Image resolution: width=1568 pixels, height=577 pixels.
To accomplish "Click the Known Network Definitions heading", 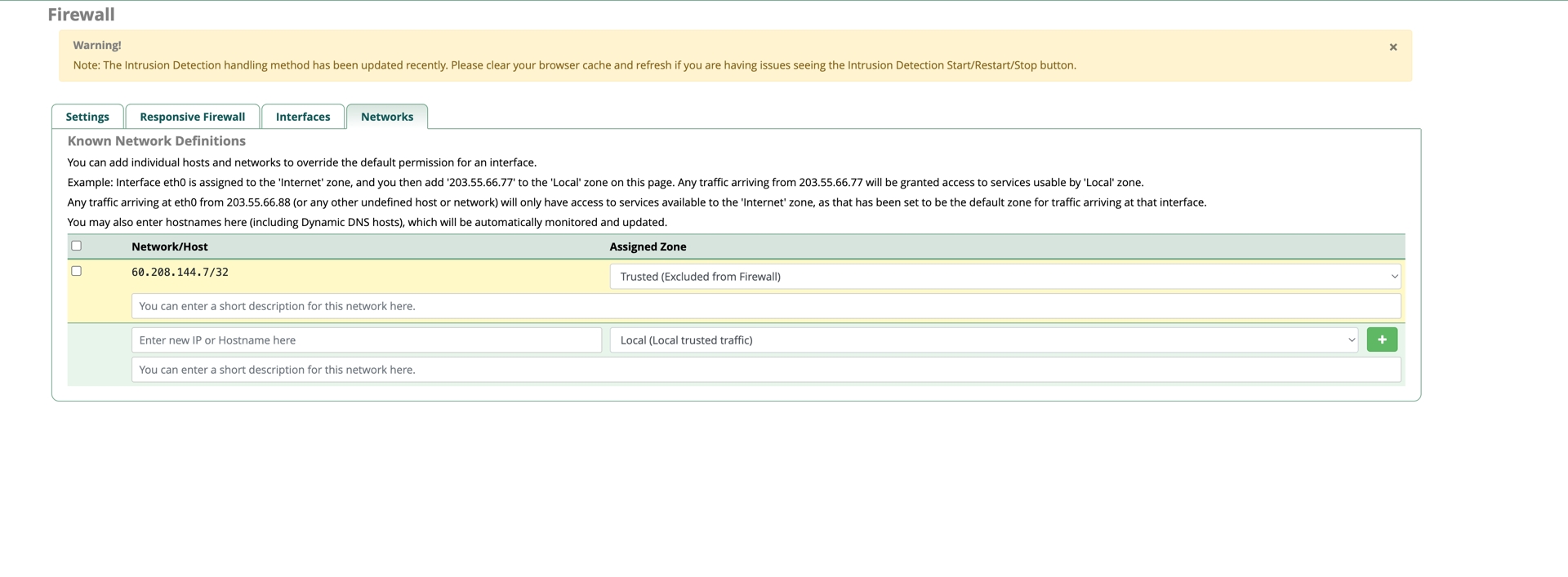I will (x=156, y=141).
